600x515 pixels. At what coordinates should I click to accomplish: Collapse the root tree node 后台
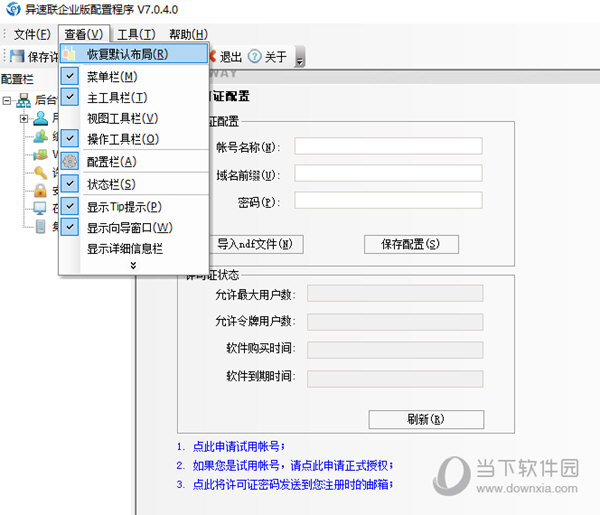coord(7,101)
